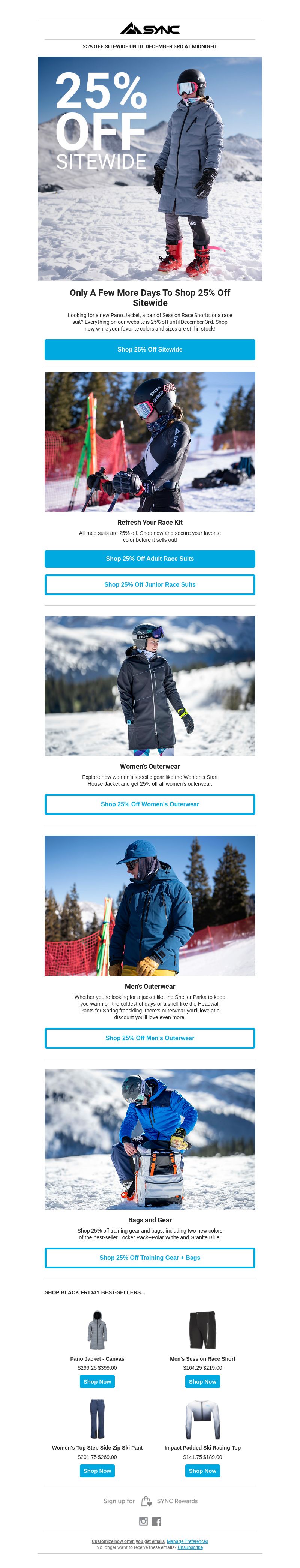Open Shop 25% Off Women's Outerwear
Screen dimensions: 300x1568
click(150, 804)
